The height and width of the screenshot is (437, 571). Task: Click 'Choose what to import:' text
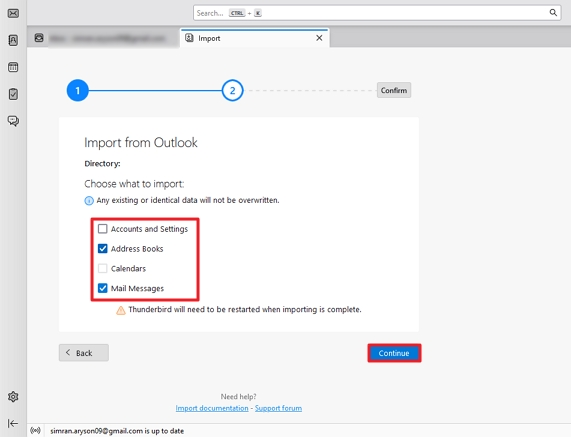point(134,184)
